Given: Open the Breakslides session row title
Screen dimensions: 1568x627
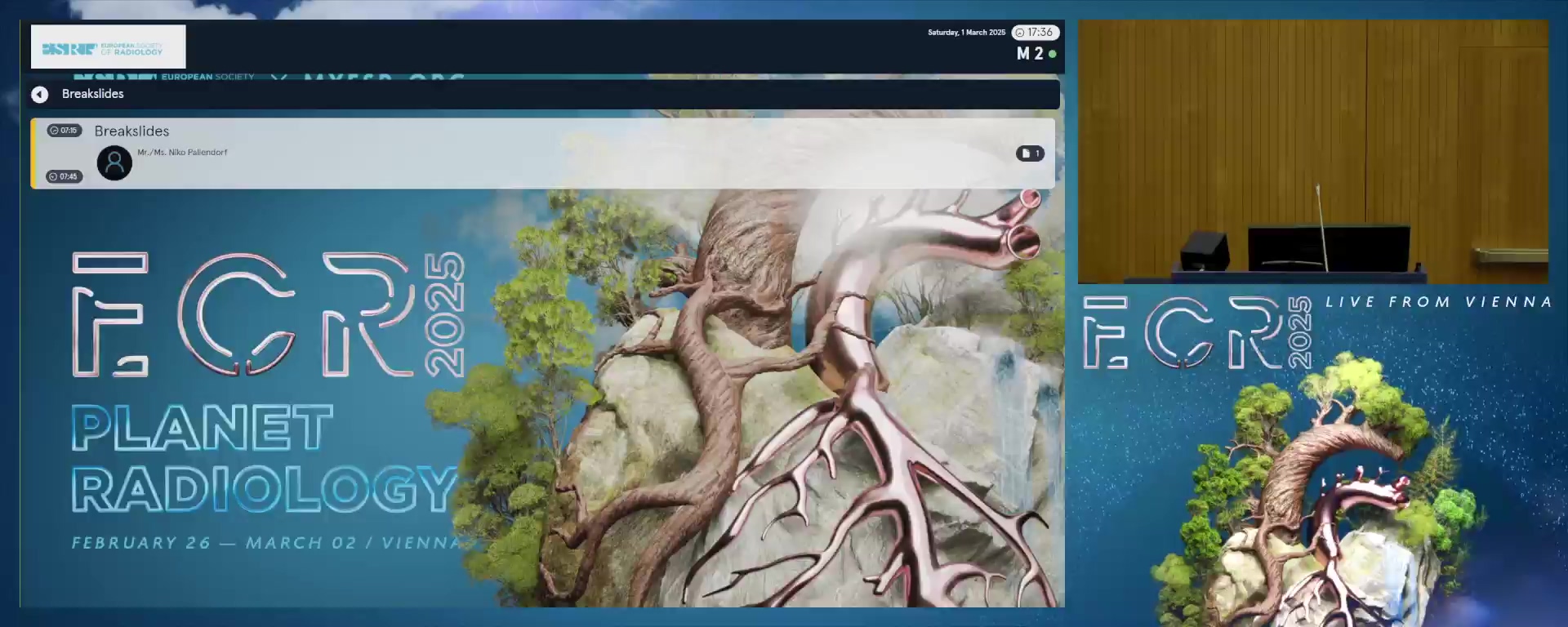Looking at the screenshot, I should coord(131,131).
